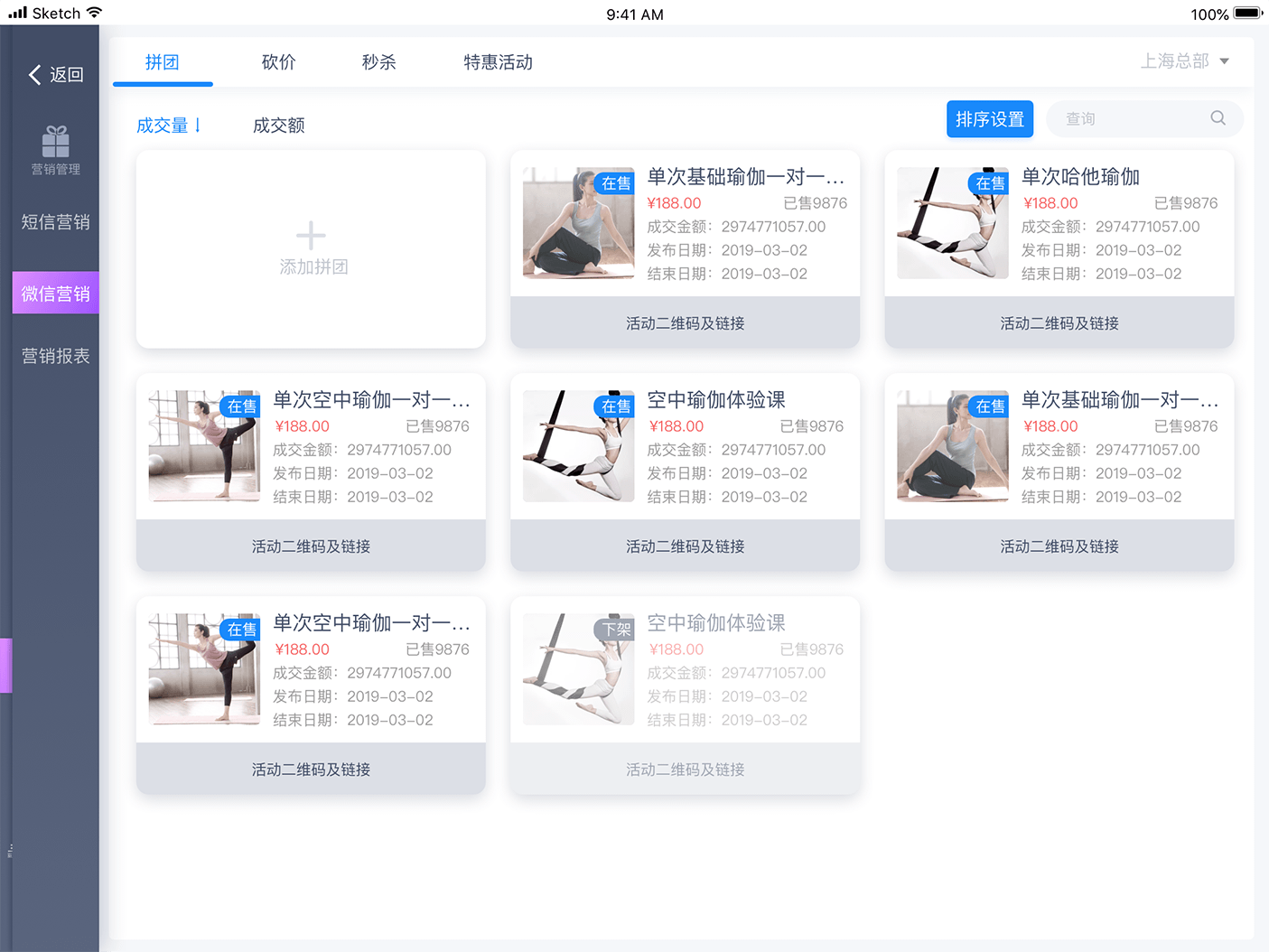This screenshot has height=952, width=1269.
Task: Click the plus icon to add 拼团
Action: (x=311, y=236)
